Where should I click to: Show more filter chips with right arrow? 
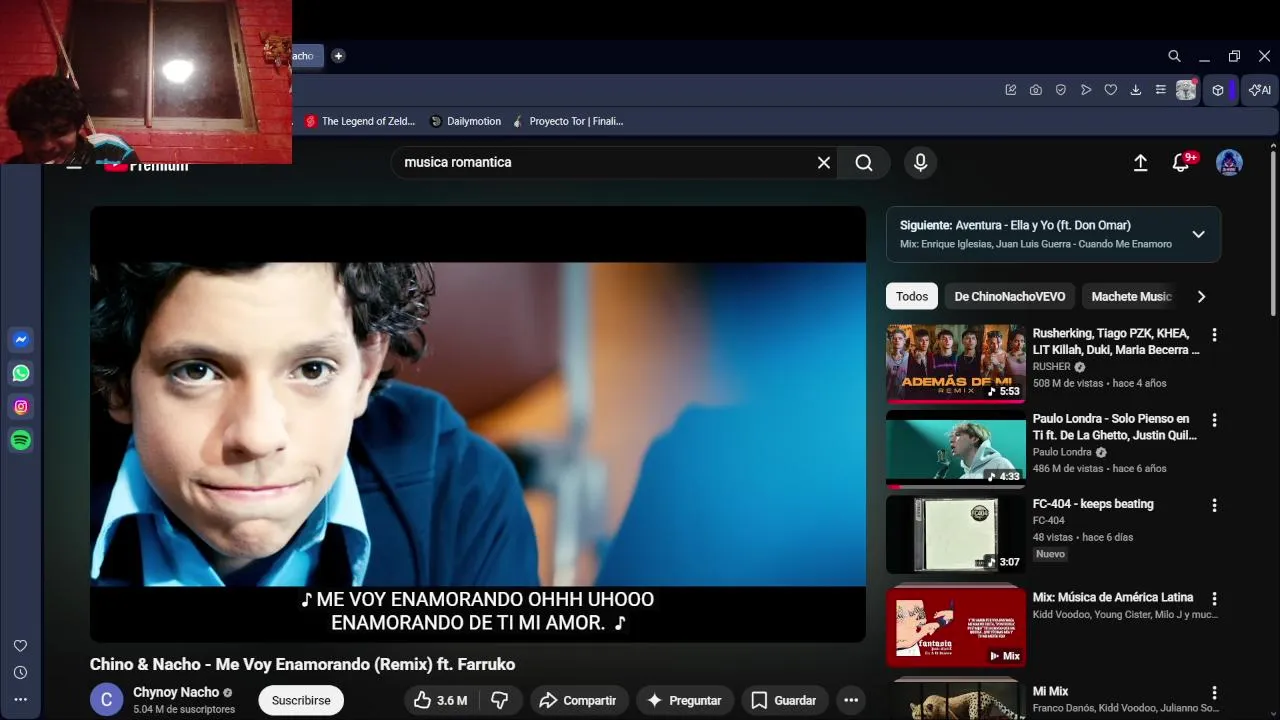point(1201,296)
